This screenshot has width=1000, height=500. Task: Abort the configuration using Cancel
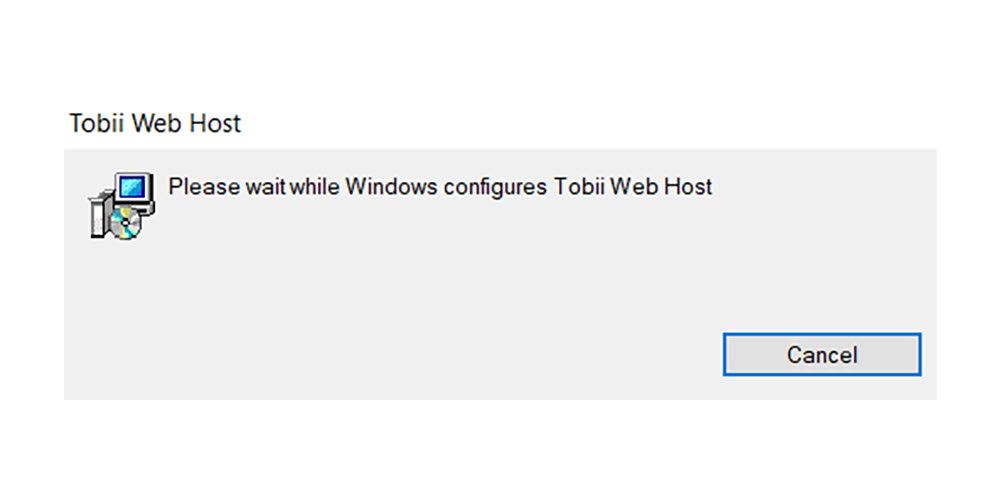821,354
